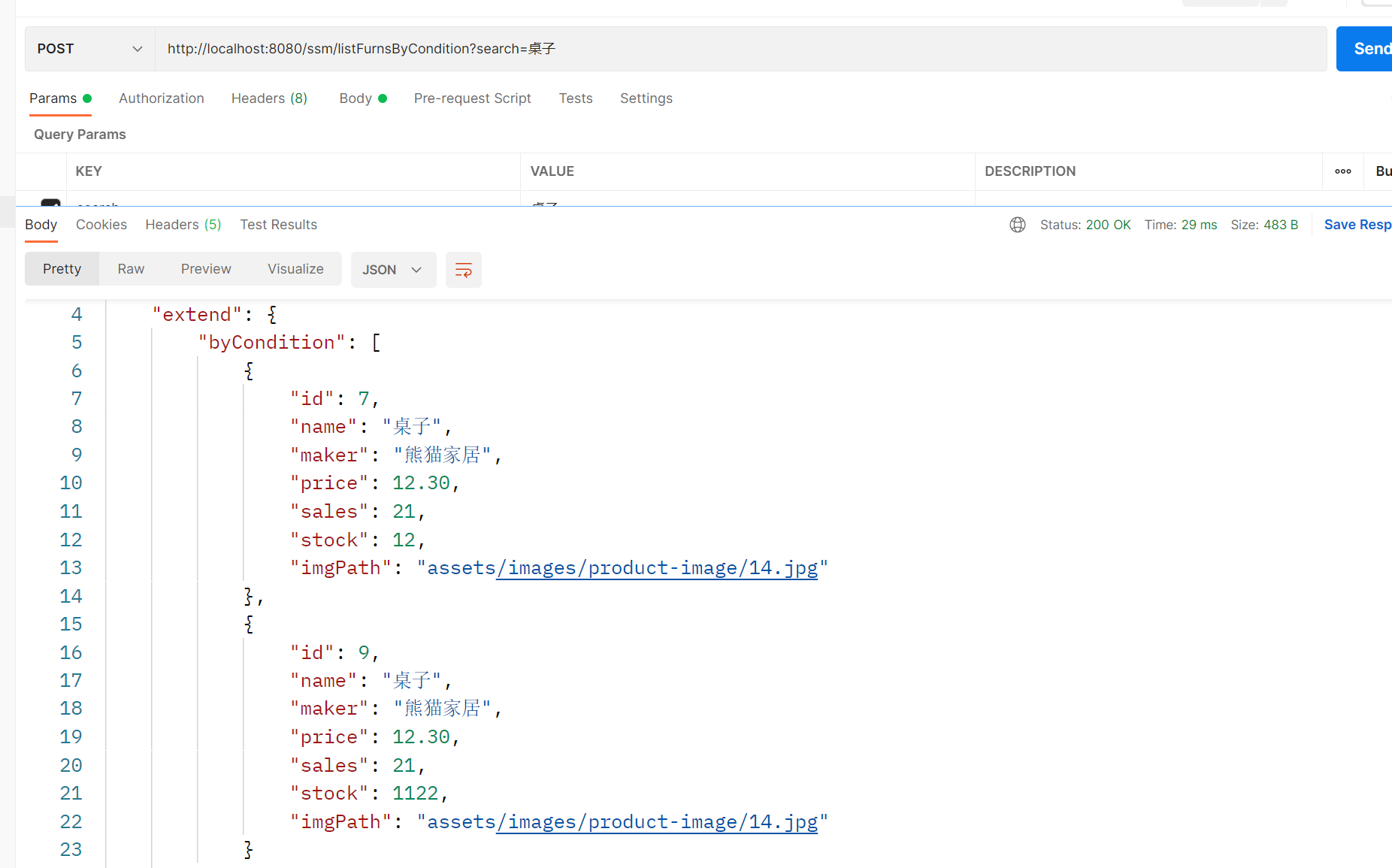Click the "extend" key on line 4
Screen dimensions: 1392x868
(197, 315)
